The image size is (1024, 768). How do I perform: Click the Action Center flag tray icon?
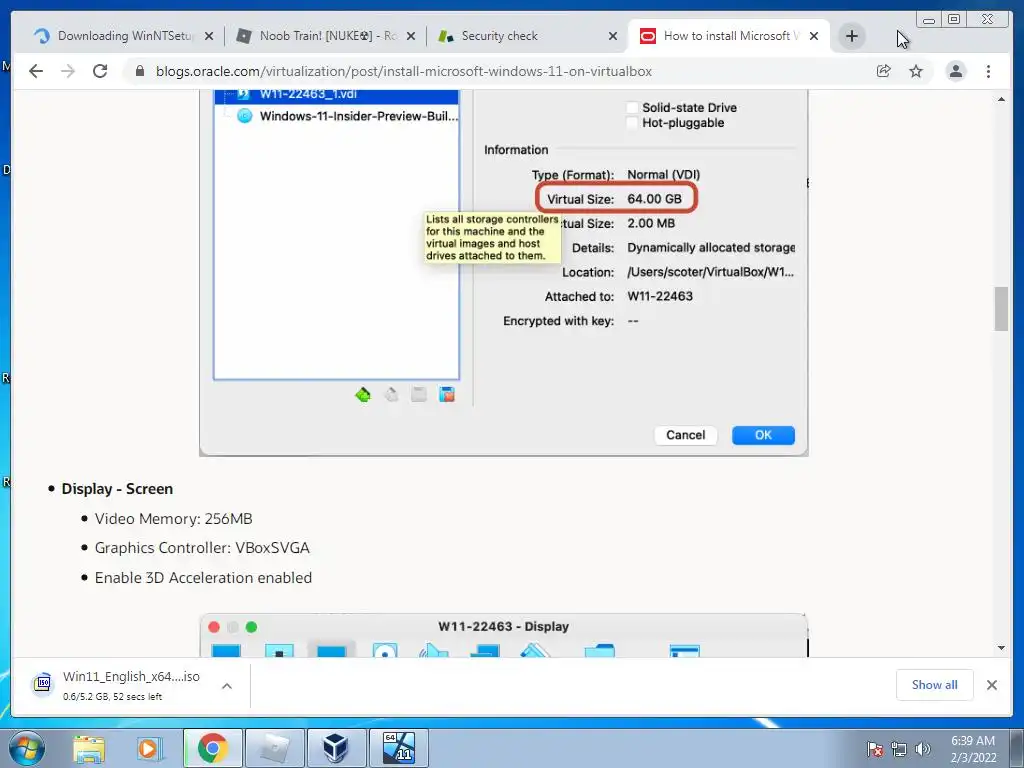[875, 749]
